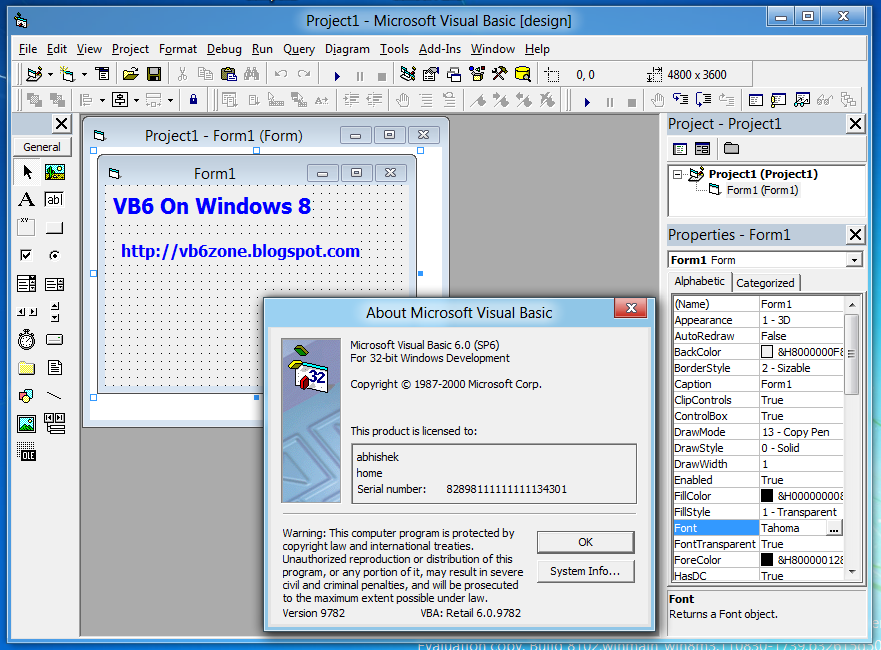The image size is (881, 650).
Task: Open Add Form dropdown arrow
Action: pos(84,74)
